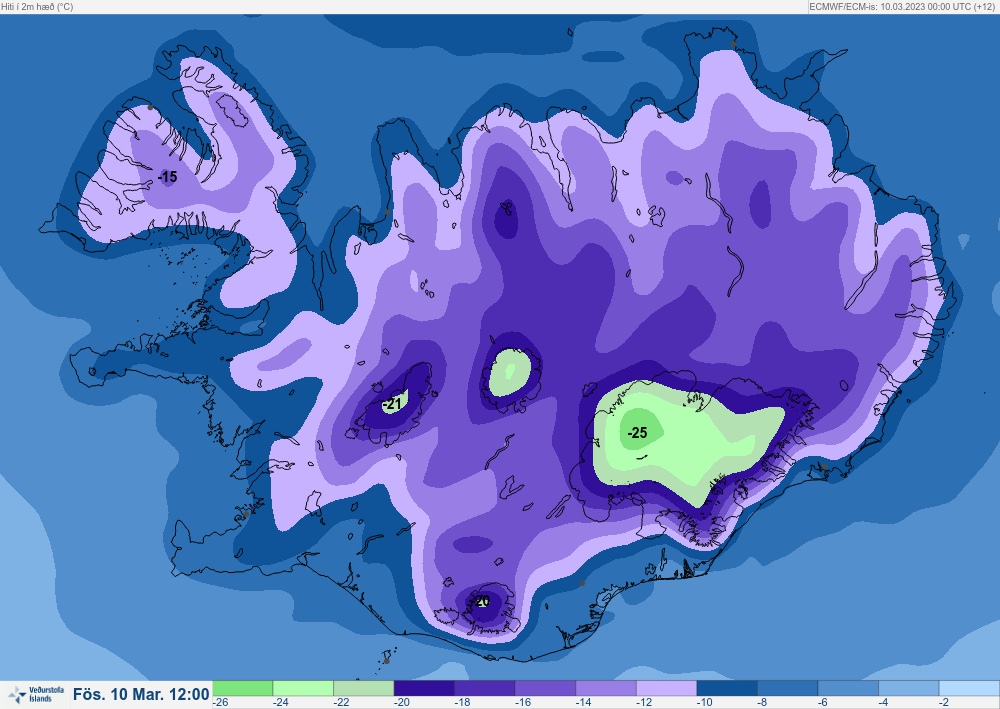Select the palest blue legend swatch right of -2
The height and width of the screenshot is (709, 1000).
click(x=969, y=689)
